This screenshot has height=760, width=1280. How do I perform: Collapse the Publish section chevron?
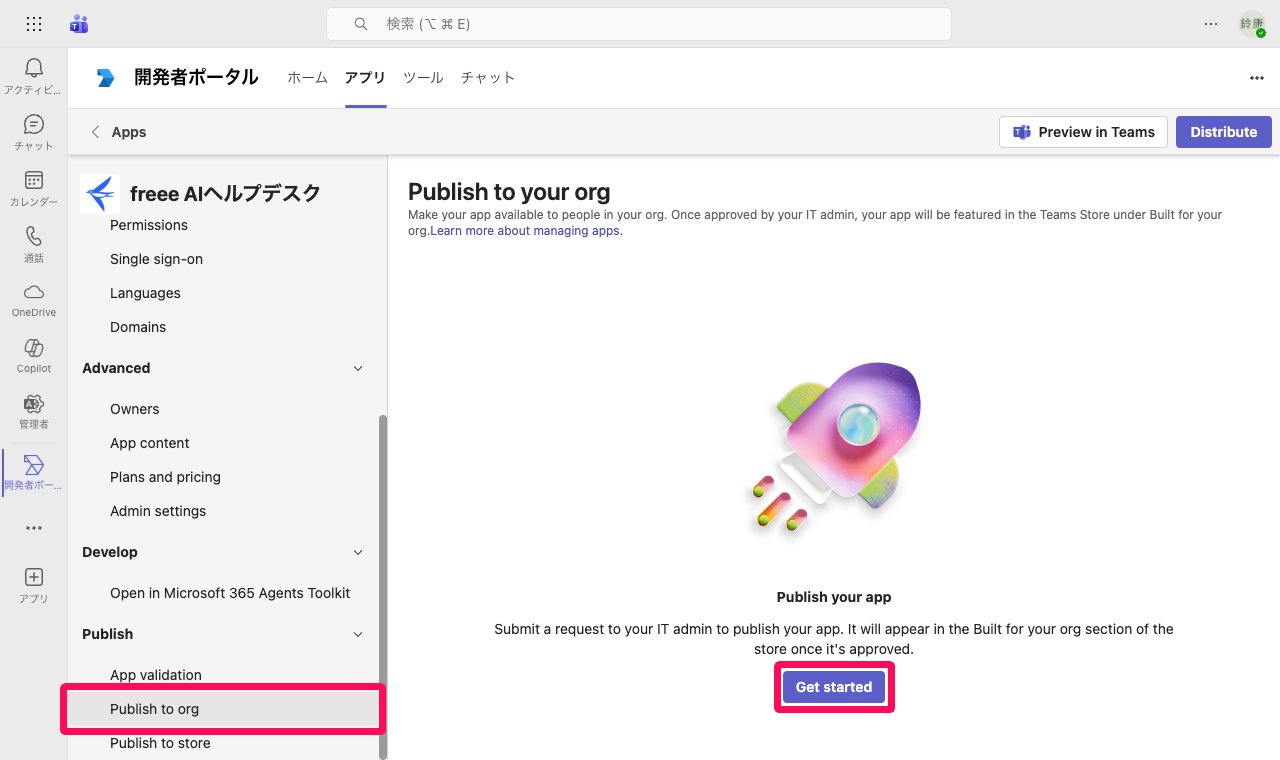(x=358, y=635)
